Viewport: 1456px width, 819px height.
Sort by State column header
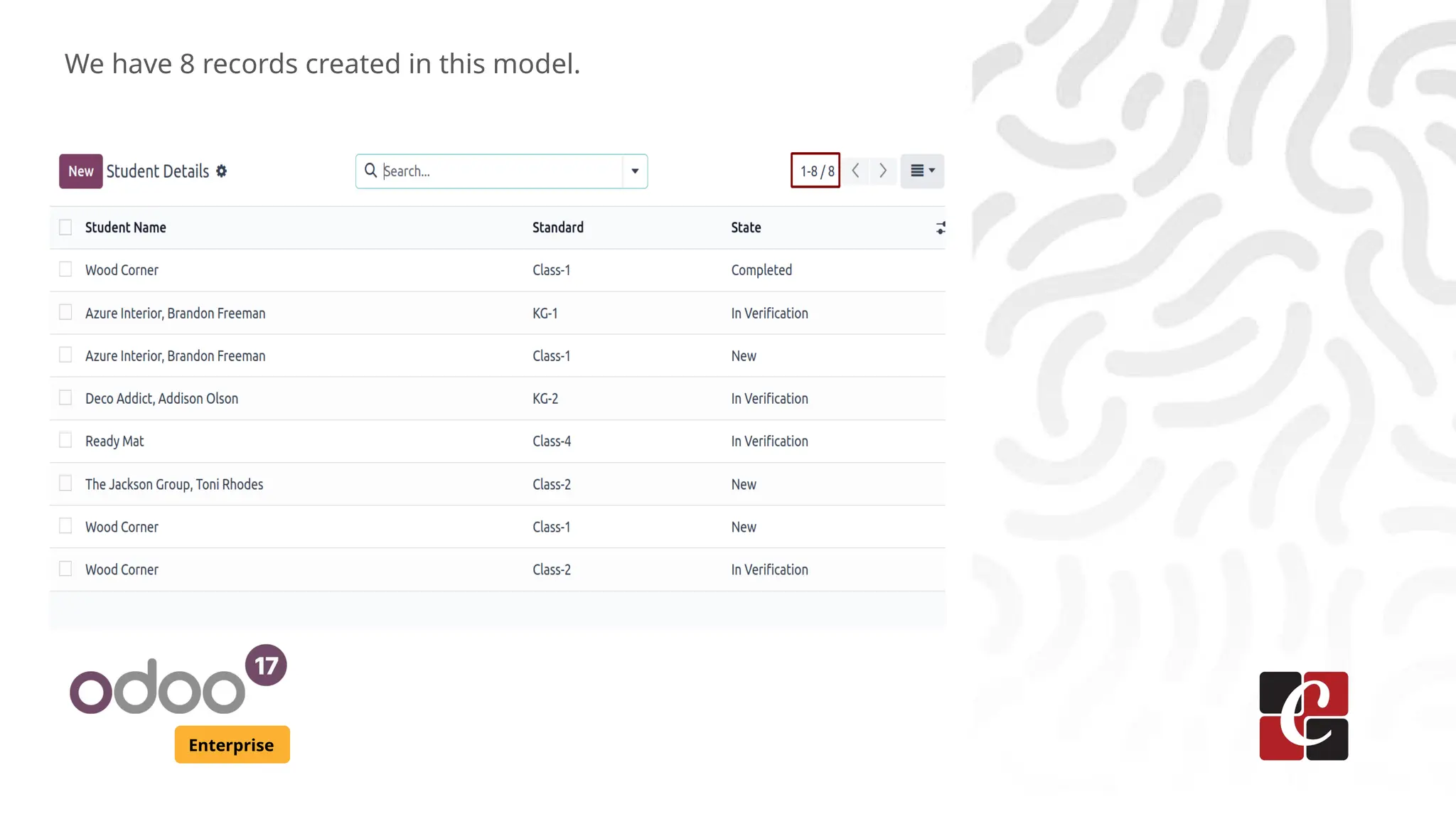pyautogui.click(x=746, y=227)
